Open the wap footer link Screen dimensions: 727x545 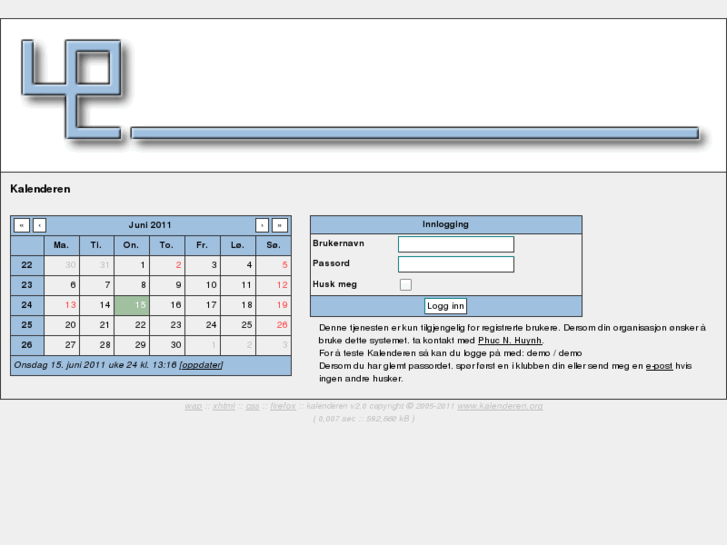193,406
